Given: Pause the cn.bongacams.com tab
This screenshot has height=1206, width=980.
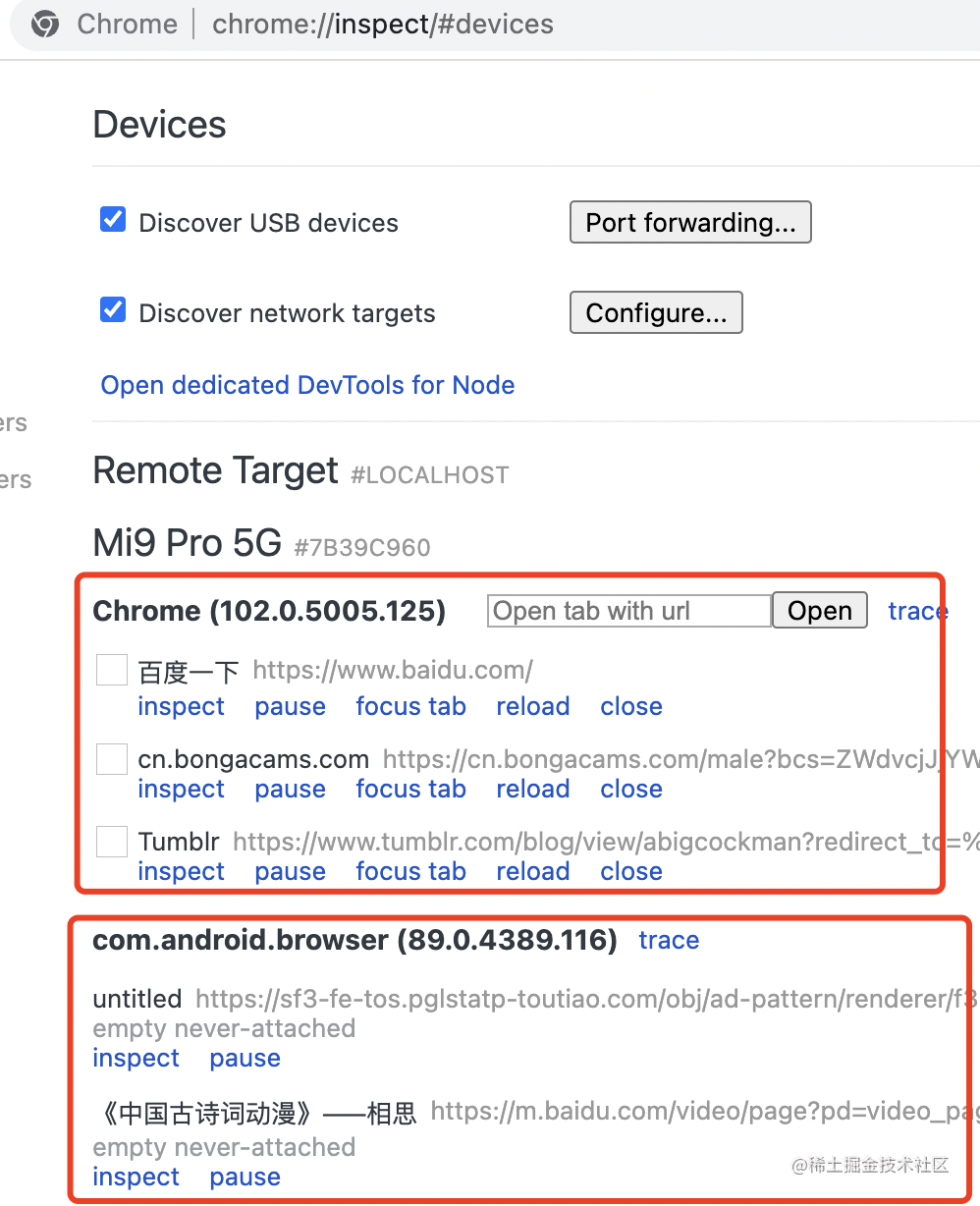Looking at the screenshot, I should [290, 789].
